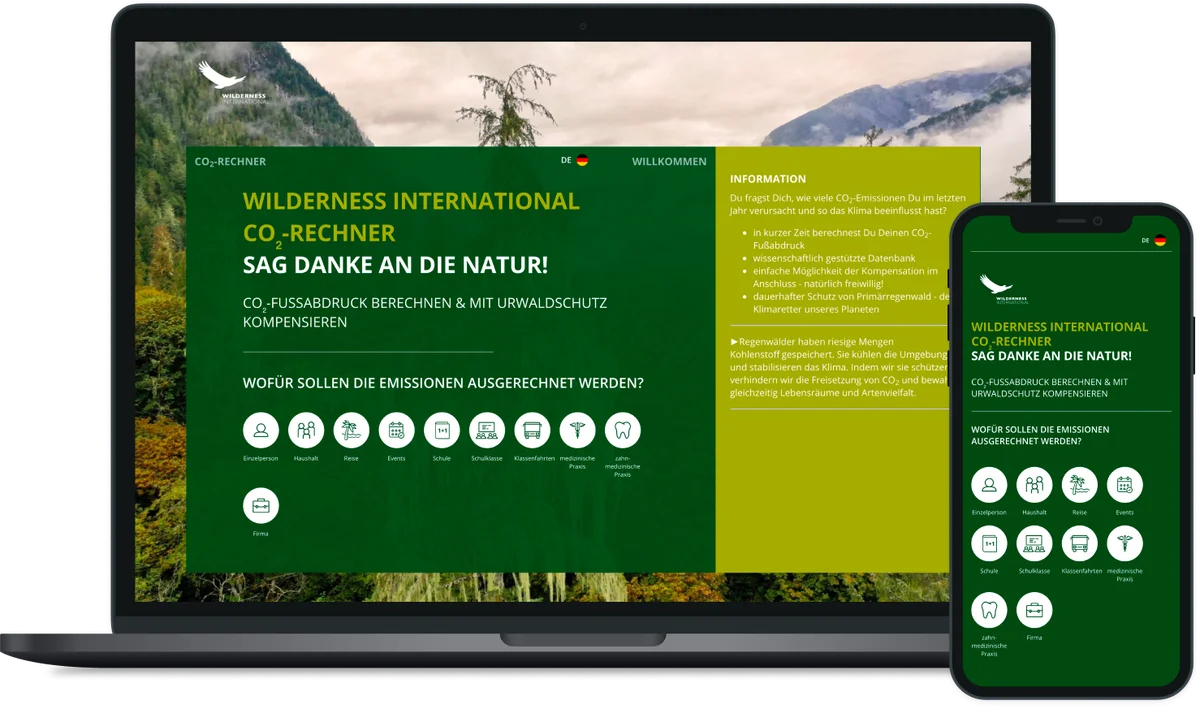Image resolution: width=1200 pixels, height=710 pixels.
Task: Select the Firma briefcase icon on the laptop
Action: click(x=261, y=505)
